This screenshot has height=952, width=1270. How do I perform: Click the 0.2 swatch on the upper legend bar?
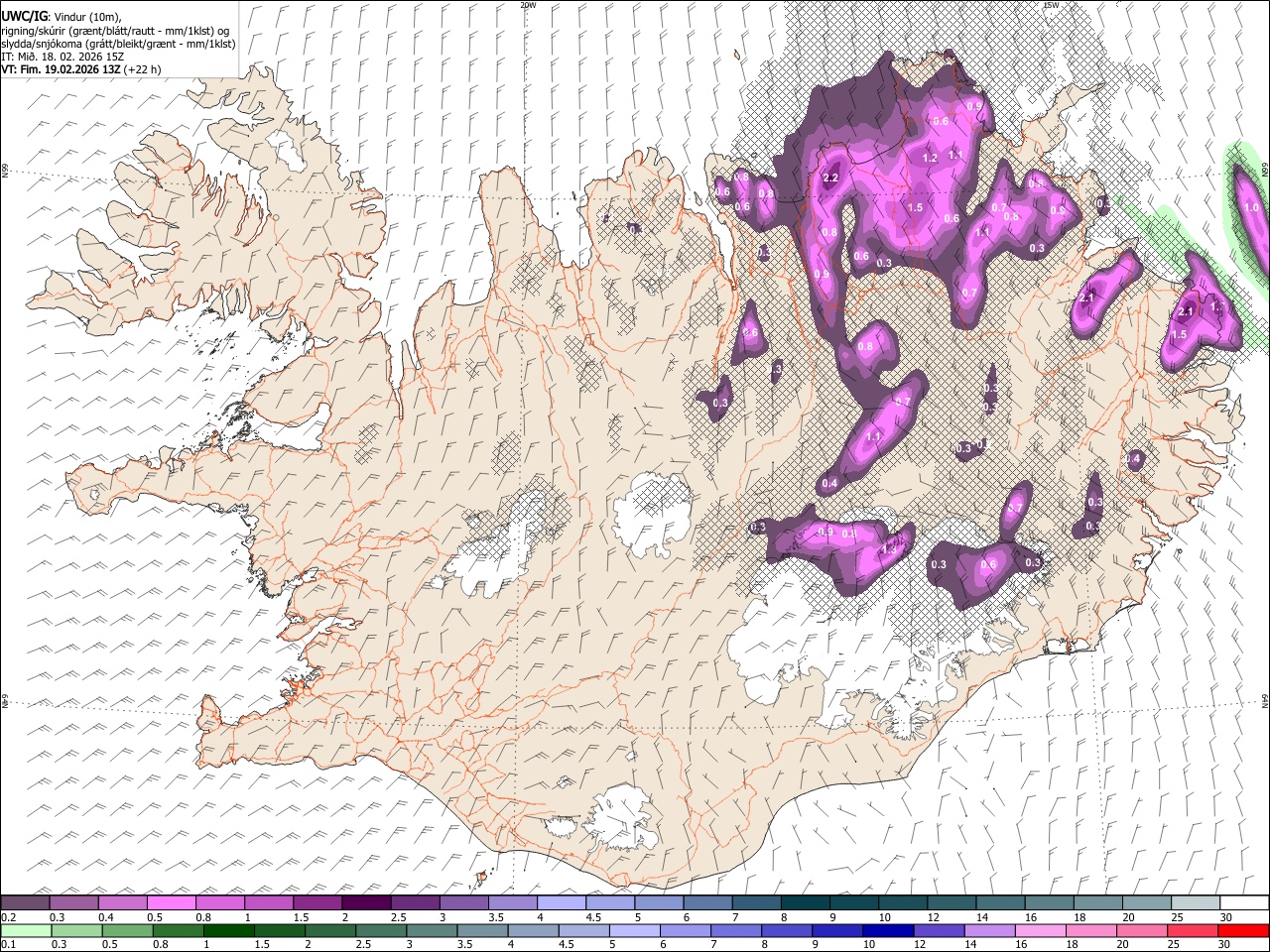(25, 902)
